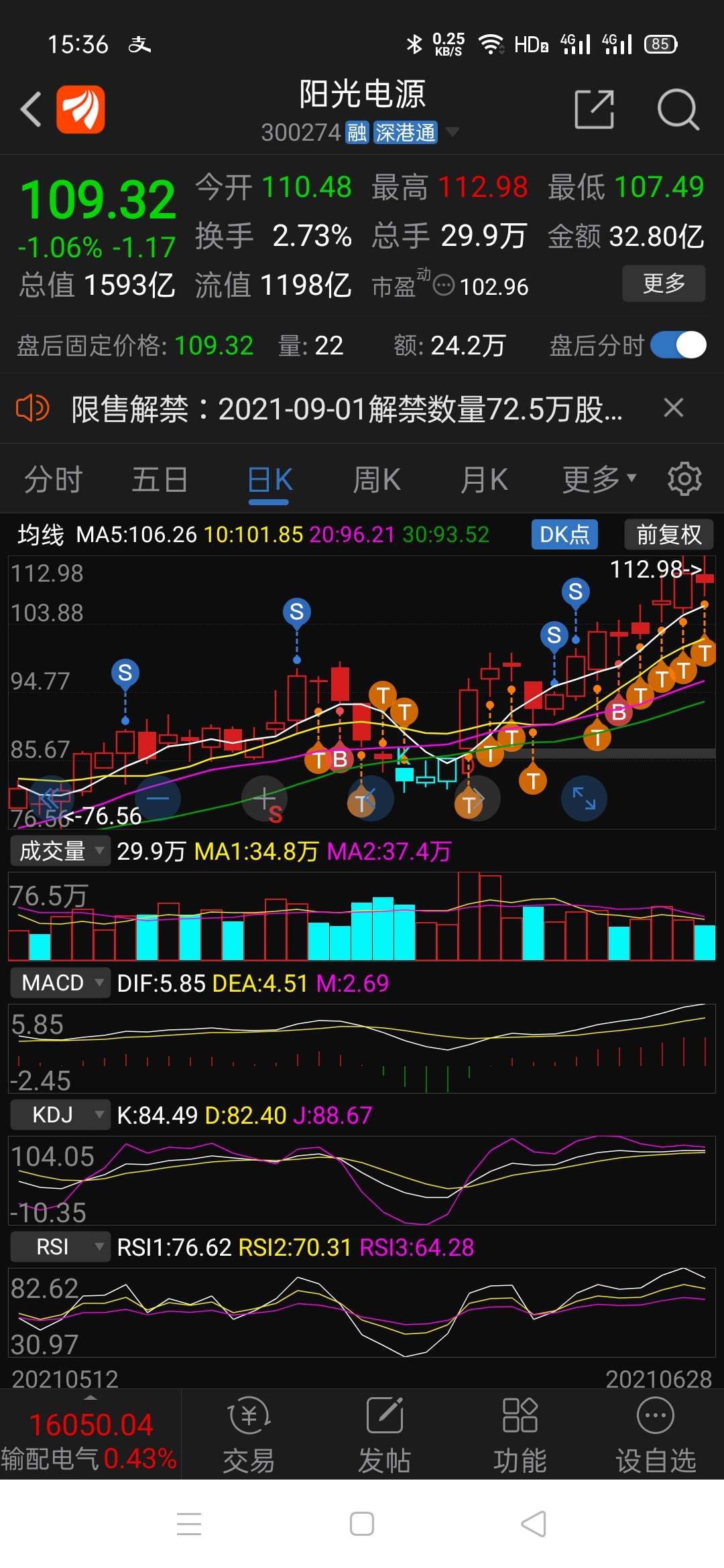Tap the orange speaker announcement icon
Viewport: 724px width, 1568px height.
click(x=32, y=408)
